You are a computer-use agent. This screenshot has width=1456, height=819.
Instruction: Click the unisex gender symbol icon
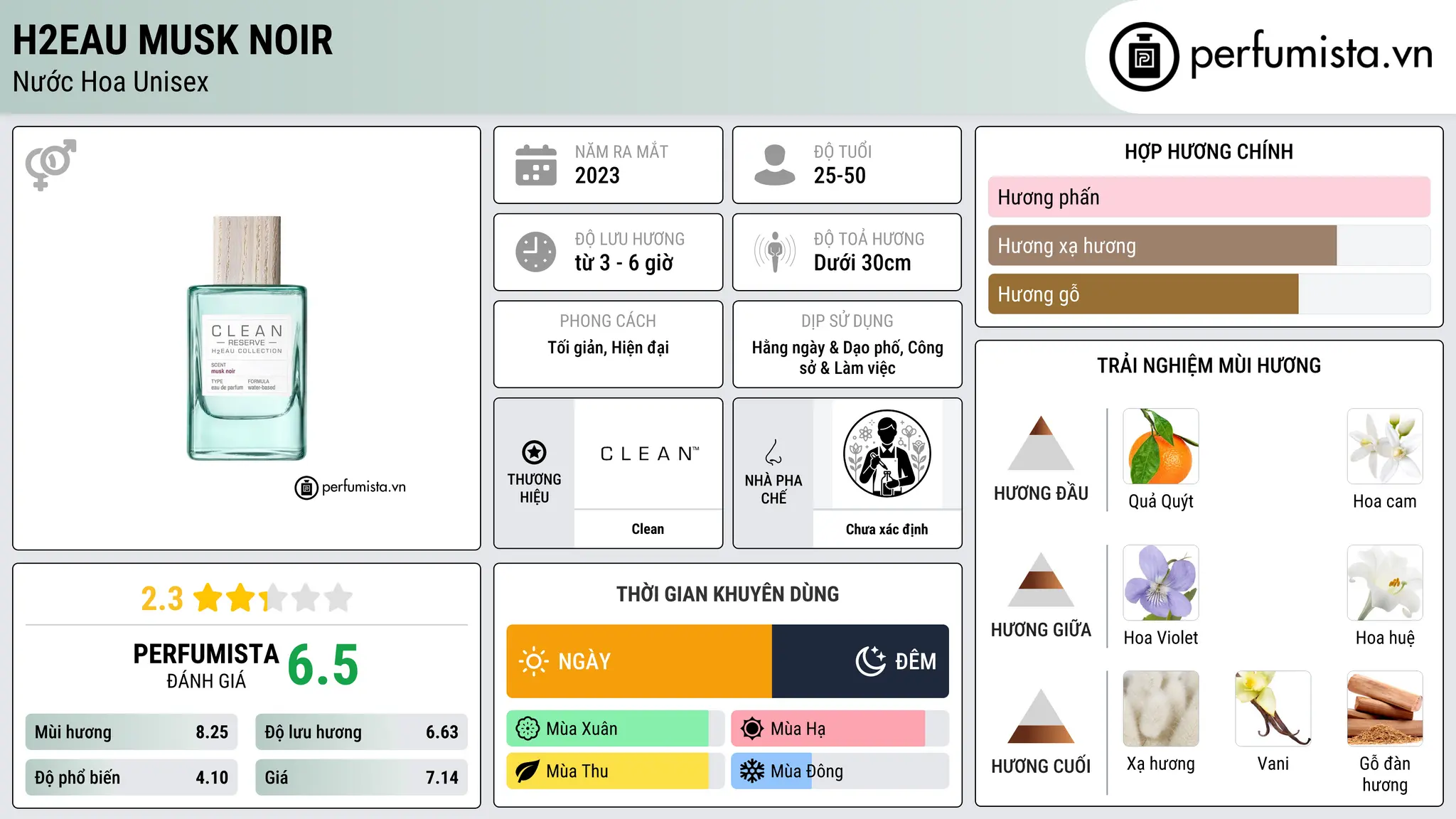(x=50, y=164)
